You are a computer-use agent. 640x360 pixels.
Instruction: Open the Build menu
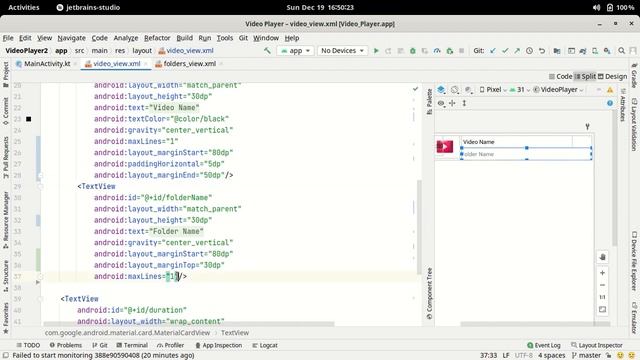click(184, 38)
